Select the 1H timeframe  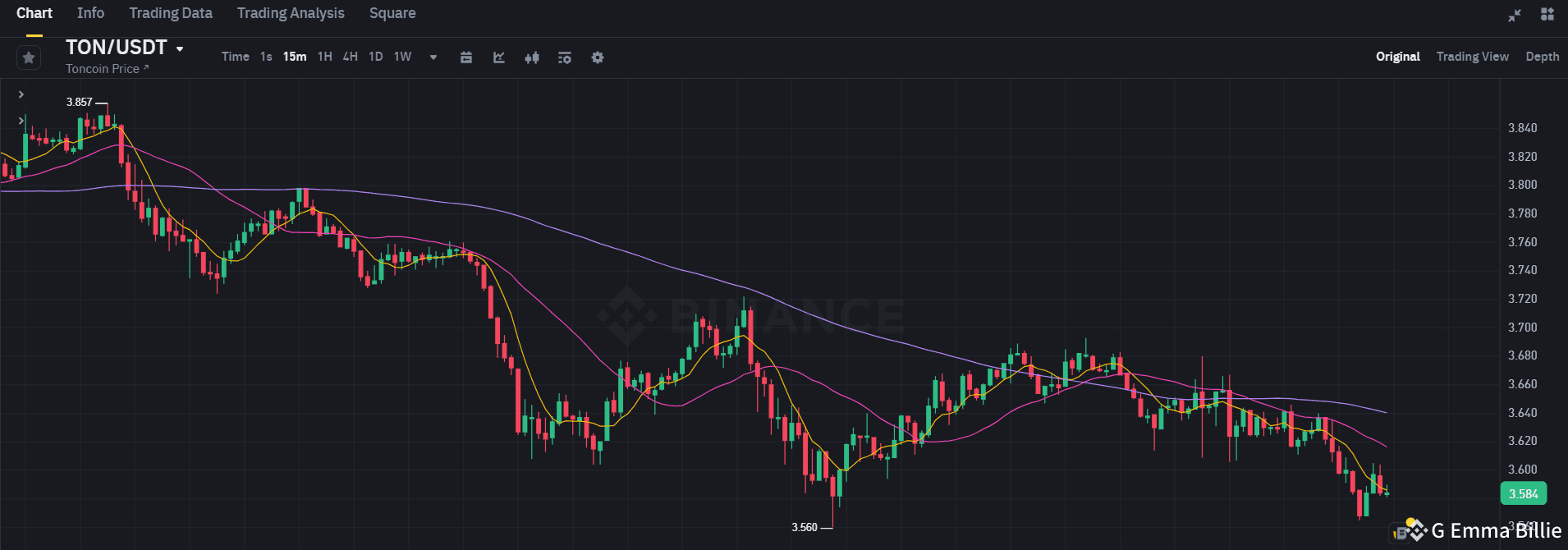(x=324, y=57)
